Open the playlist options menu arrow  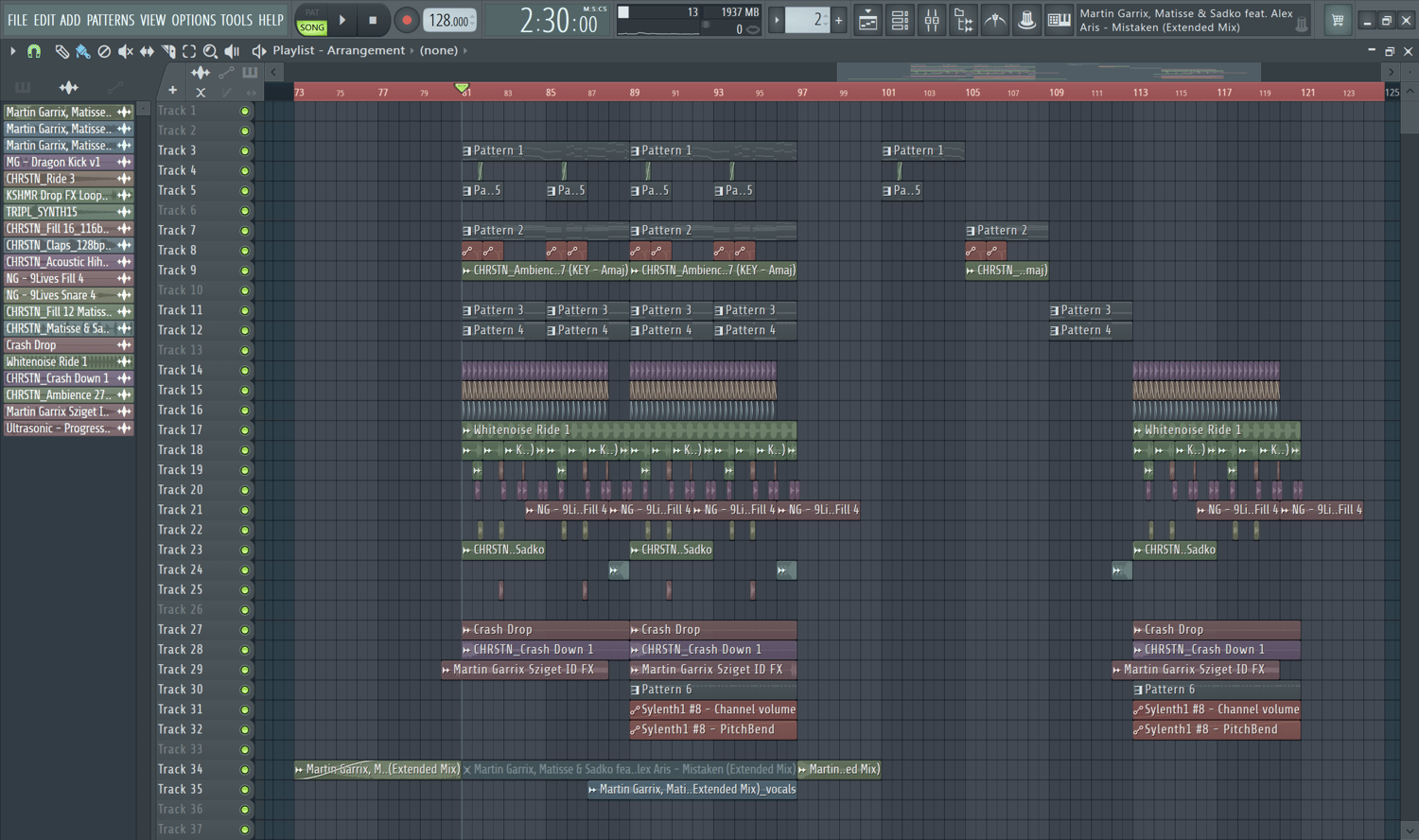[13, 51]
